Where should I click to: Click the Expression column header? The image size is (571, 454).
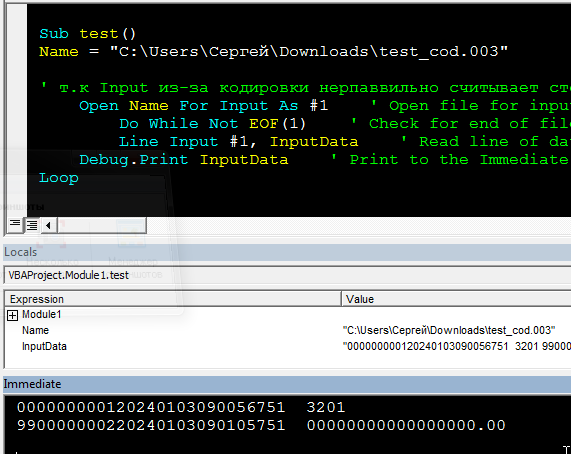(173, 299)
